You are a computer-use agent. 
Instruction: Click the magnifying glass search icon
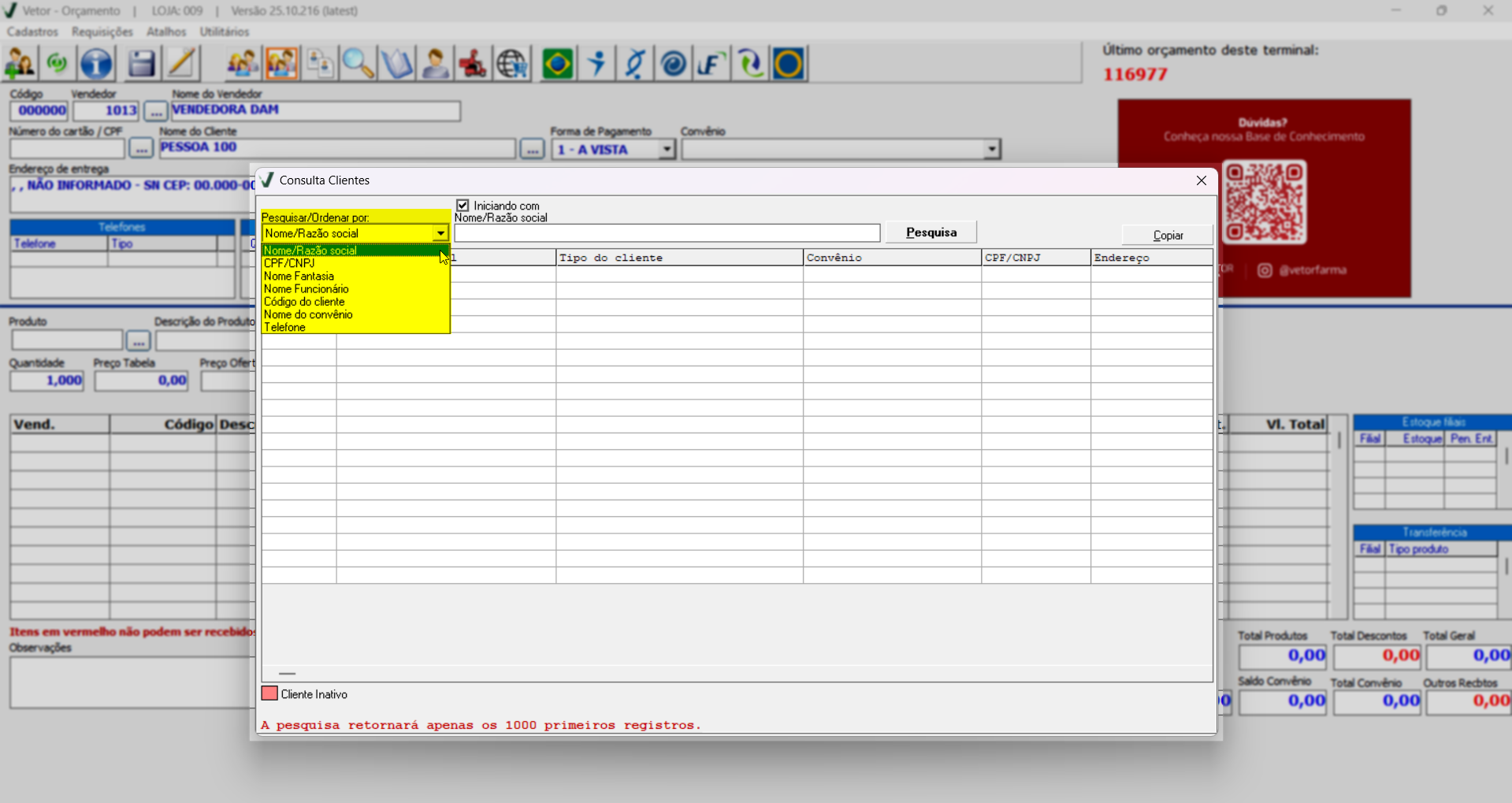coord(358,64)
